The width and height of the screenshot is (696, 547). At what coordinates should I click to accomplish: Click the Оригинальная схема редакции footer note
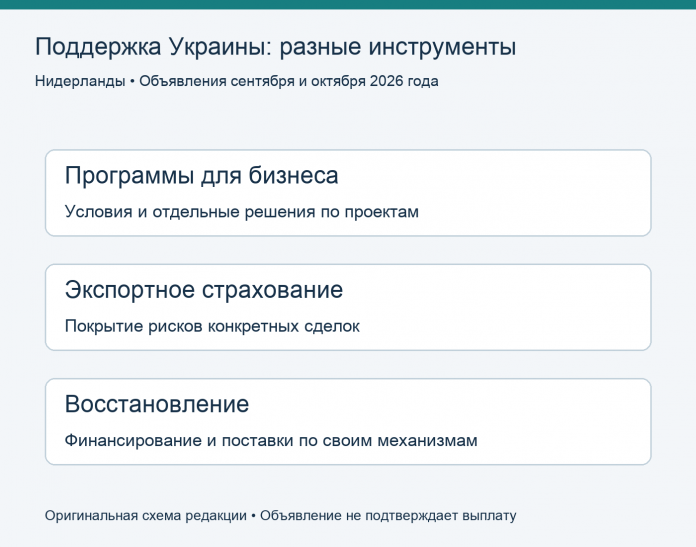(146, 516)
